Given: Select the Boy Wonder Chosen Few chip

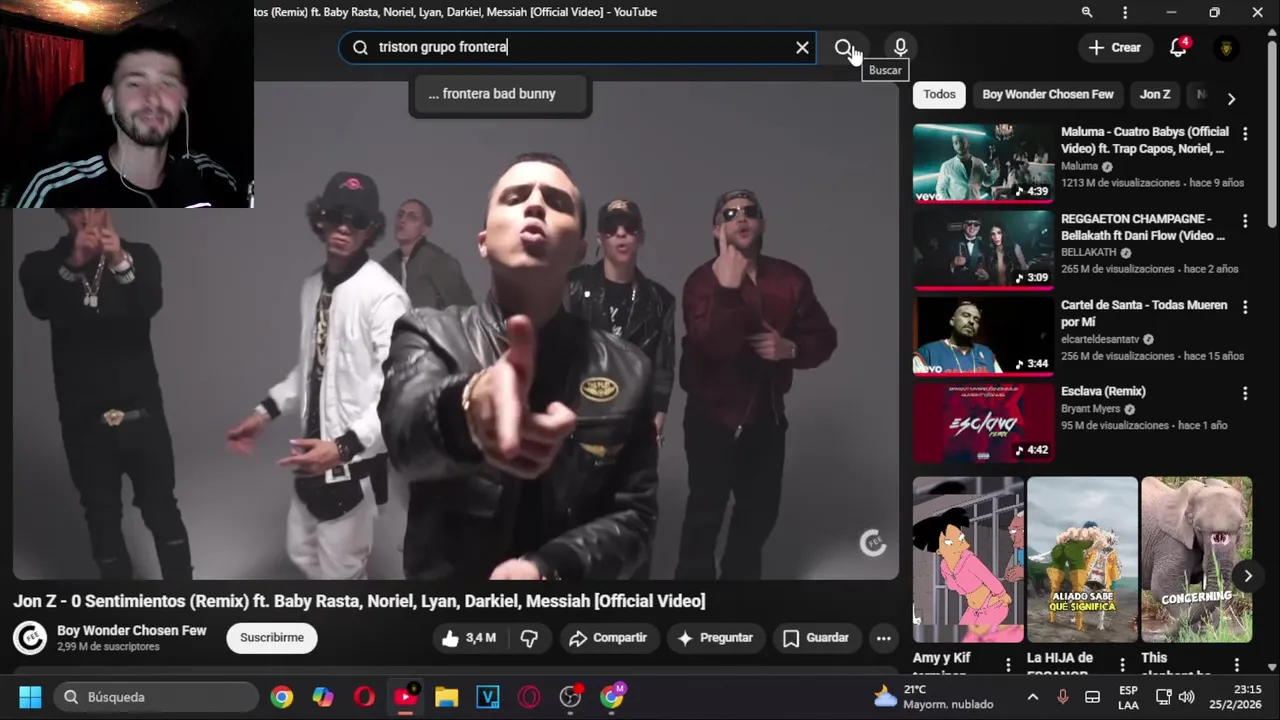Looking at the screenshot, I should click(x=1047, y=94).
